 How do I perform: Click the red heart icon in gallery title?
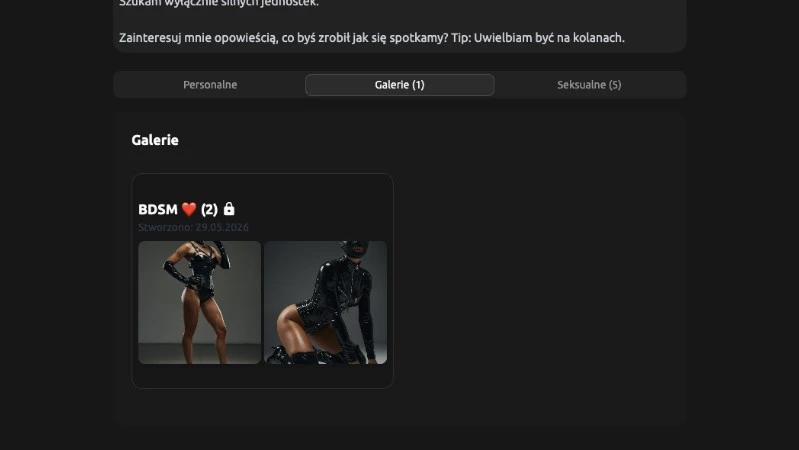coord(189,209)
